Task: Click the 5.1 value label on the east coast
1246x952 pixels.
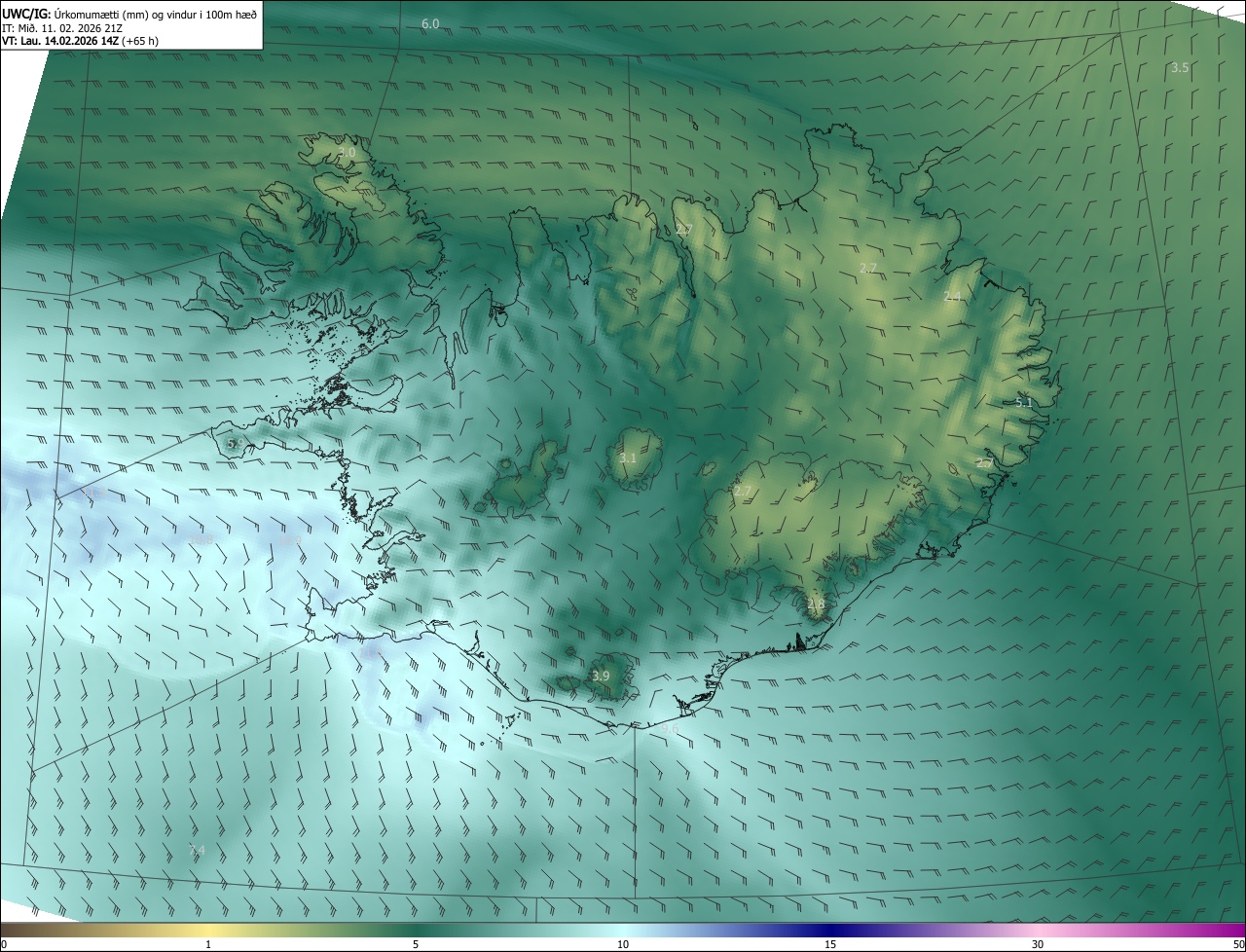Action: [x=1024, y=402]
